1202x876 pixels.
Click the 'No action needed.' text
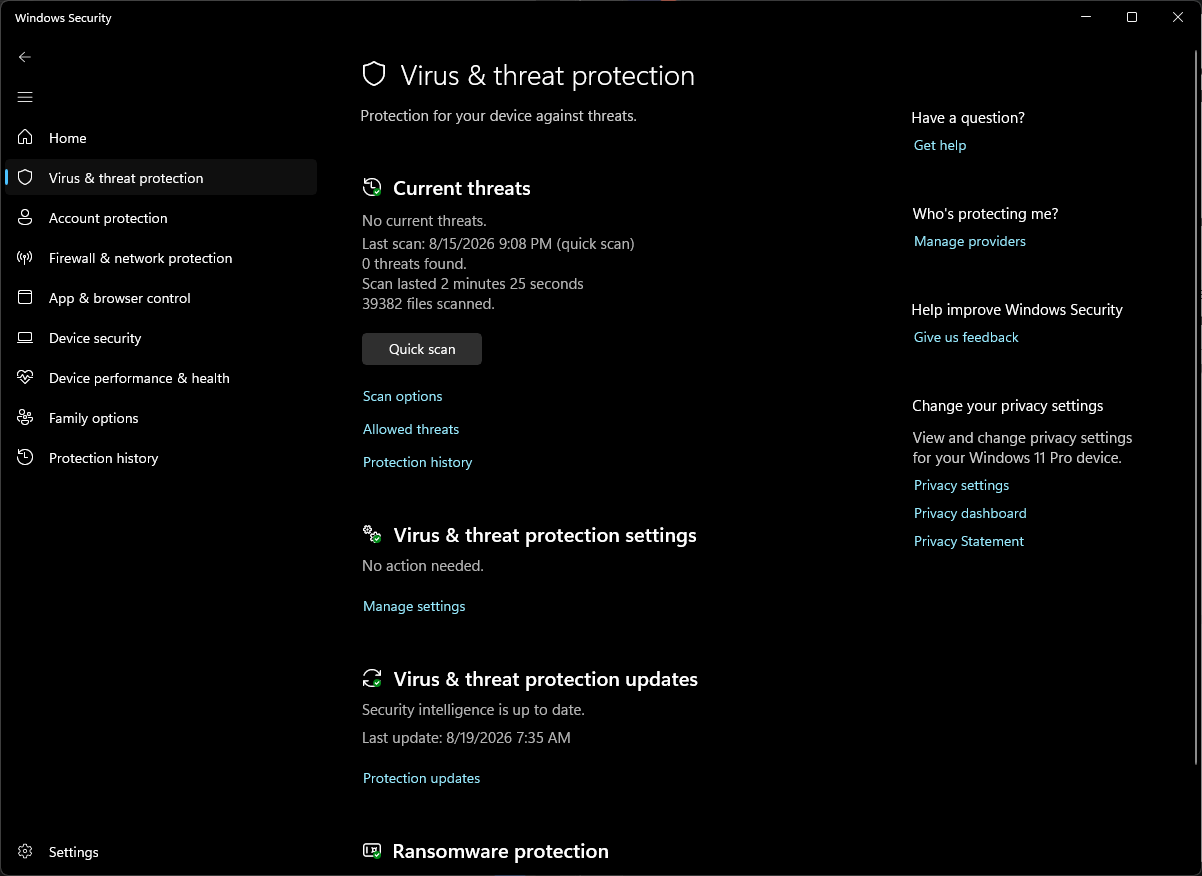pos(422,566)
